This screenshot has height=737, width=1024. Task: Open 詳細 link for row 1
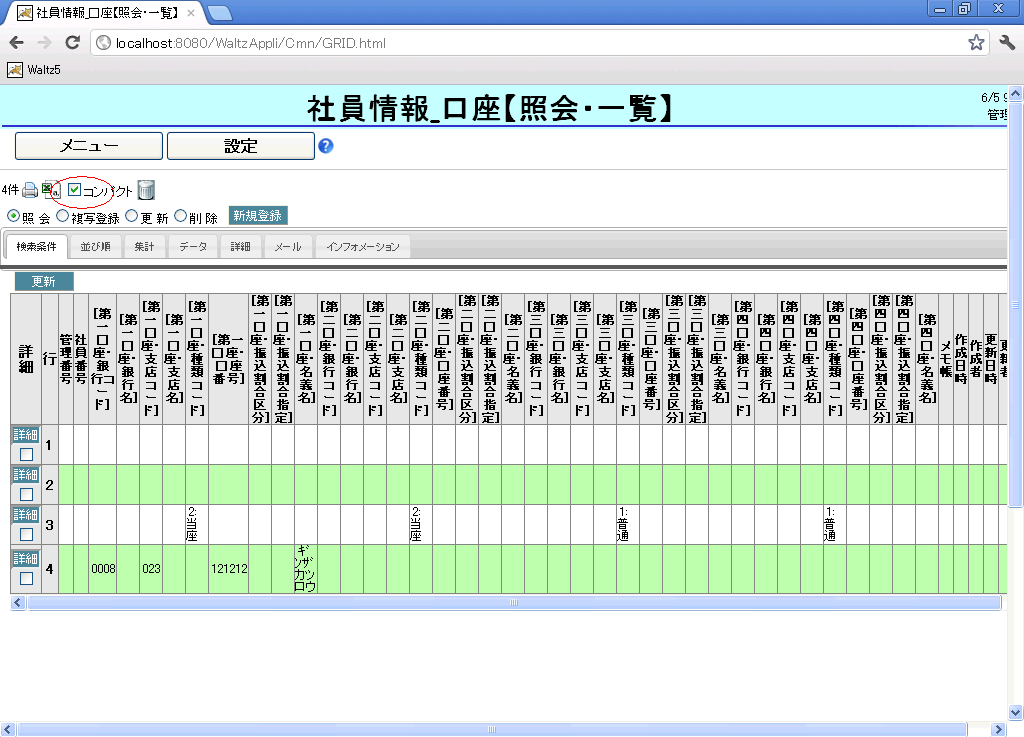click(26, 435)
